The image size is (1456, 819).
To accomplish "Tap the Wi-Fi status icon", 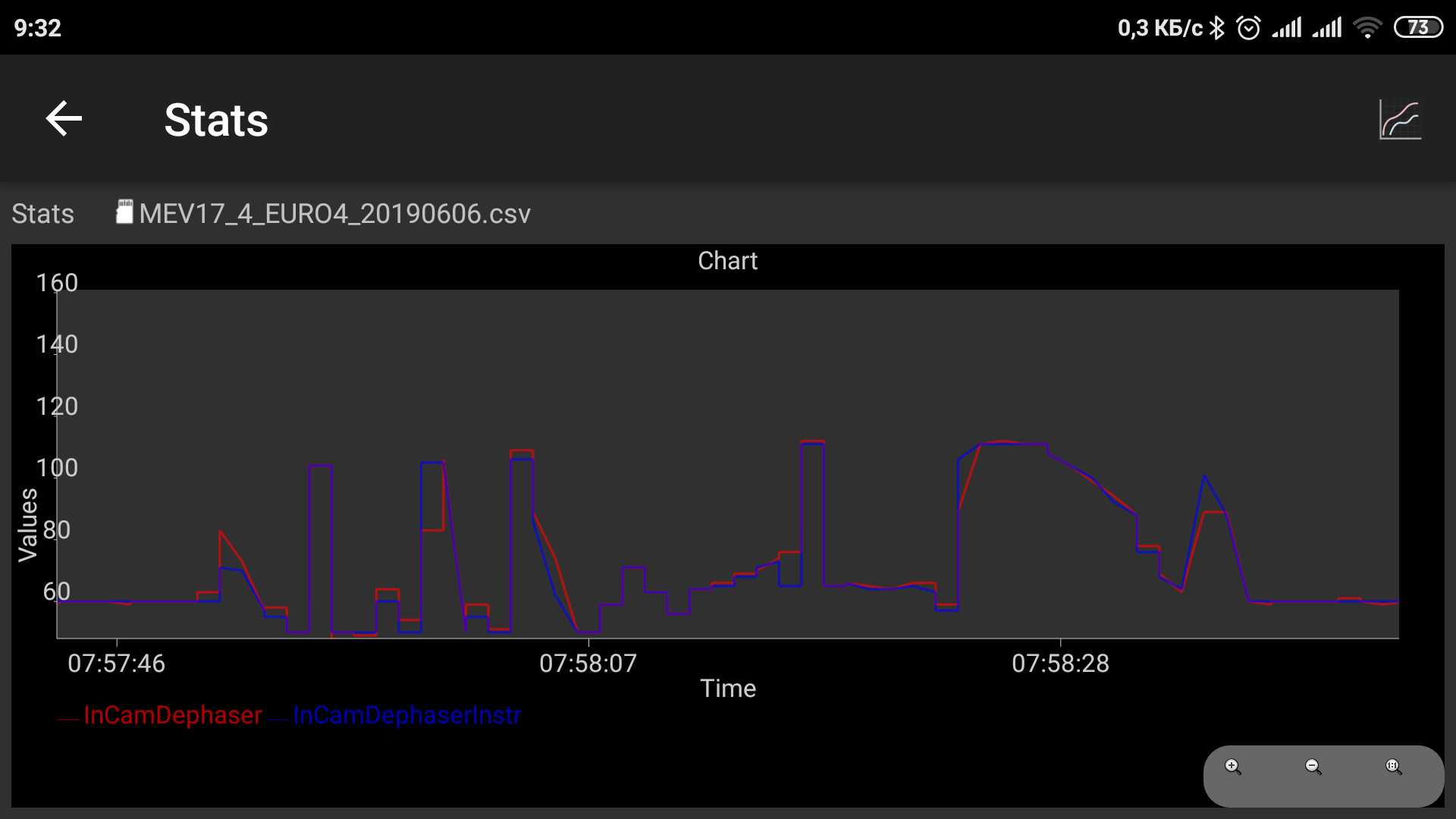I will point(1367,28).
